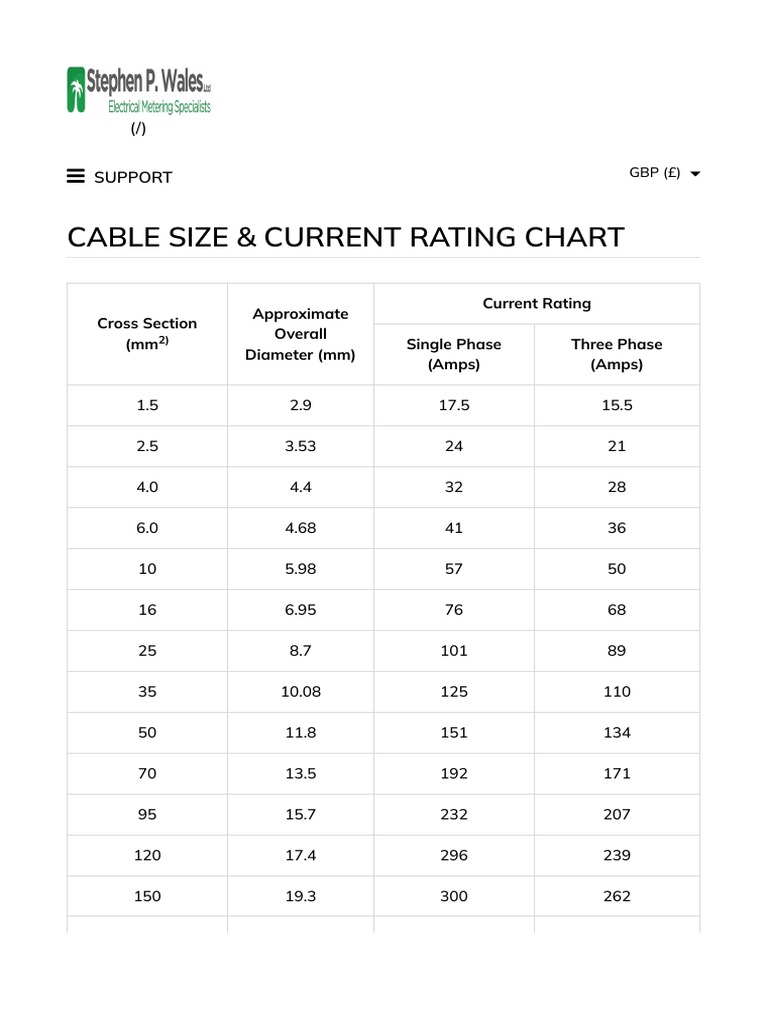The width and height of the screenshot is (768, 1024).
Task: Select the Approximate Overall Diameter header
Action: (x=300, y=334)
